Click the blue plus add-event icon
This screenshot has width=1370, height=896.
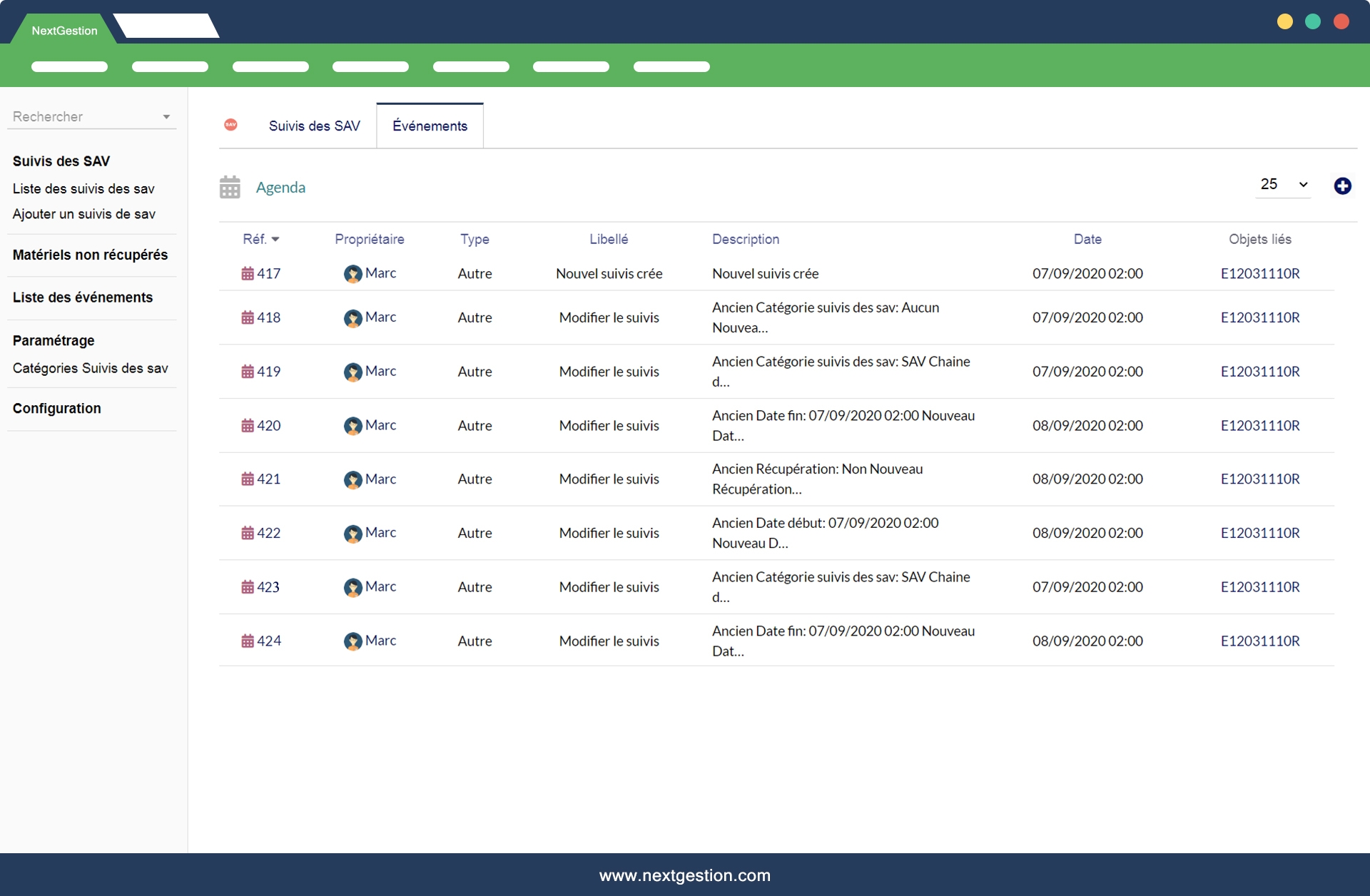[x=1342, y=185]
